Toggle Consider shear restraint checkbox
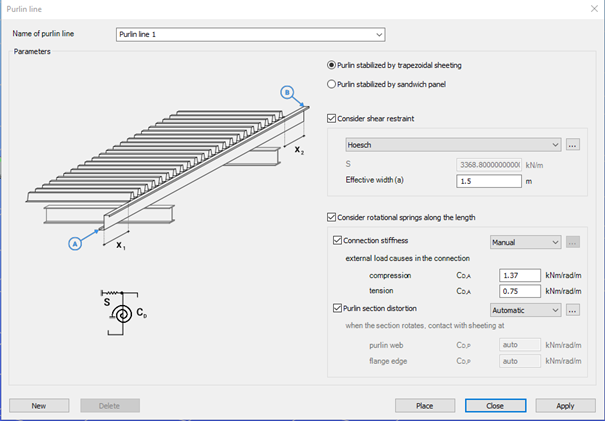 pos(331,118)
